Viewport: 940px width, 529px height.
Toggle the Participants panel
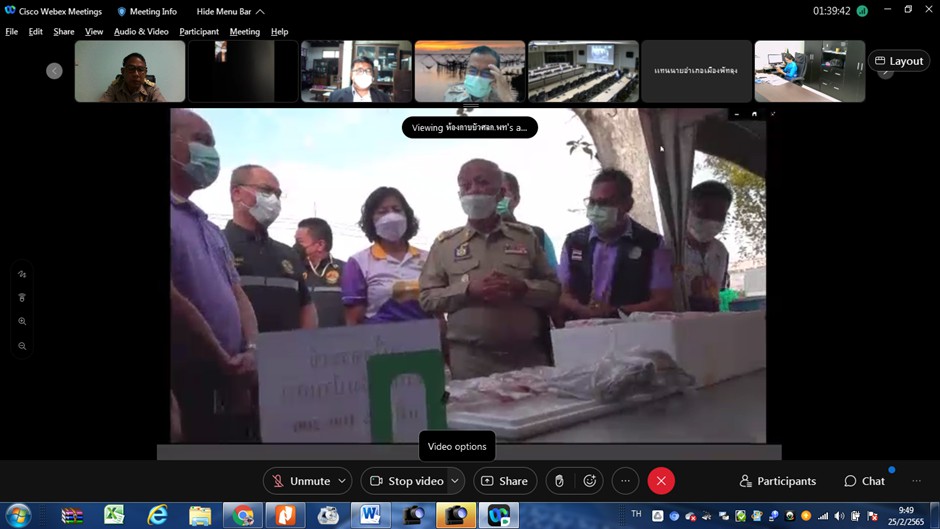[777, 481]
